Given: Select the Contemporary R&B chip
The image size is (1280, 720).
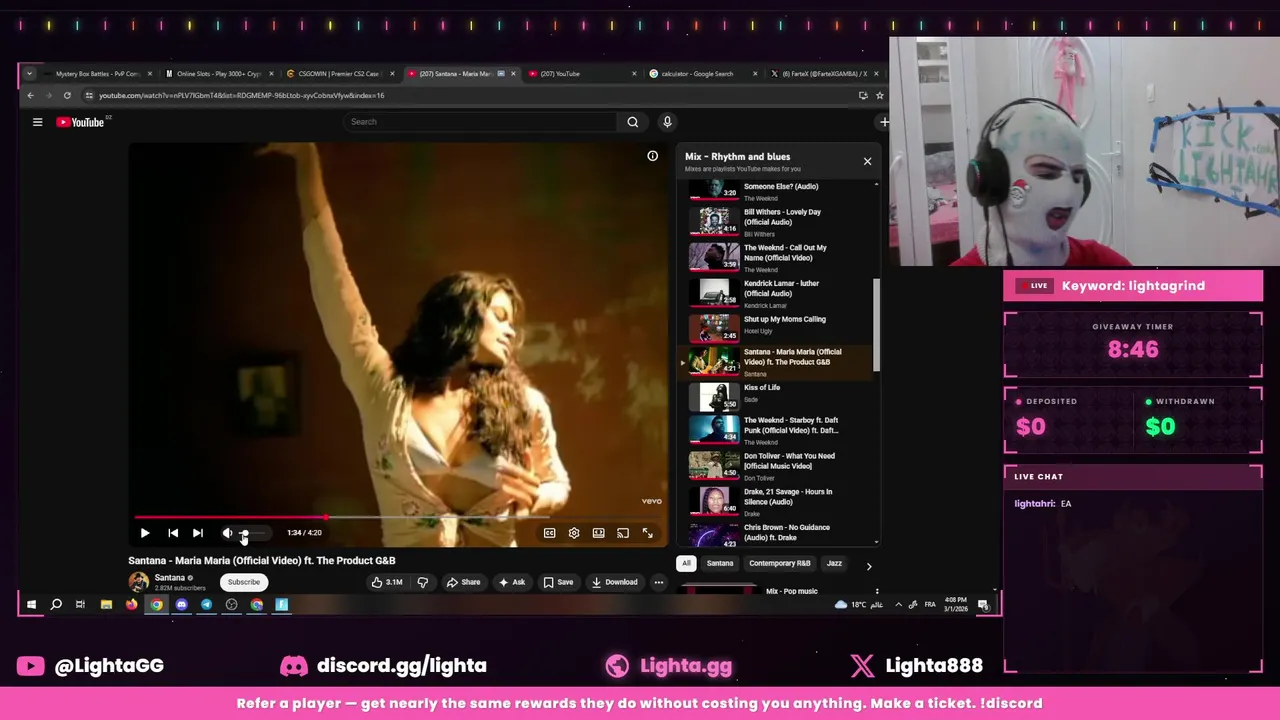Looking at the screenshot, I should [780, 564].
